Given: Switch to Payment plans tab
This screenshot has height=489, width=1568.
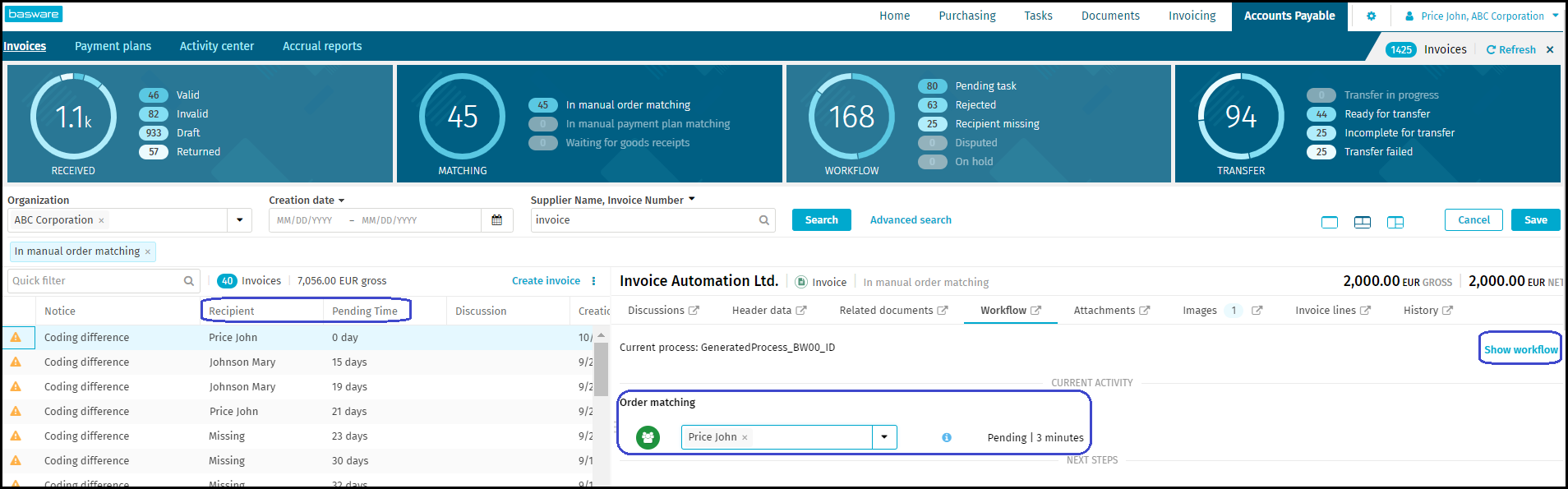Looking at the screenshot, I should 113,46.
